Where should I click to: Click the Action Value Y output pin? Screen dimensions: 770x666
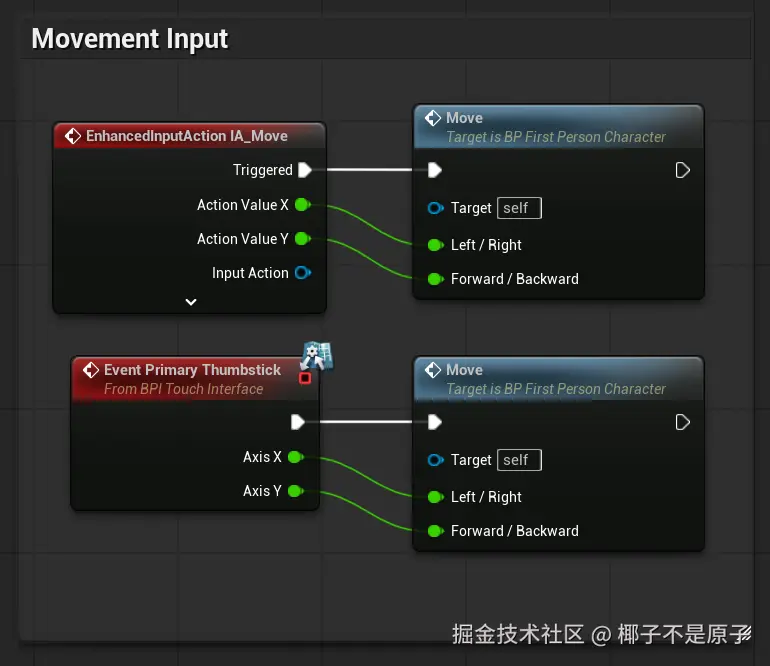[x=302, y=239]
